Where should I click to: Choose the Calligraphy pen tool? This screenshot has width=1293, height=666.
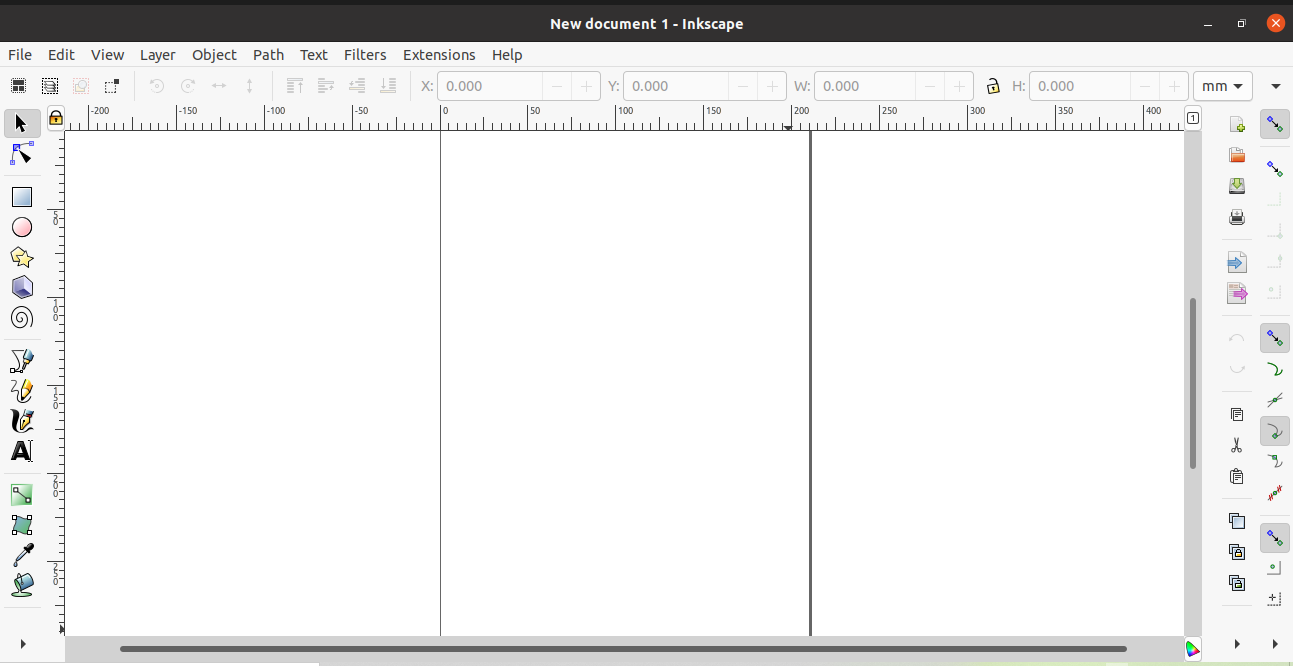21,421
